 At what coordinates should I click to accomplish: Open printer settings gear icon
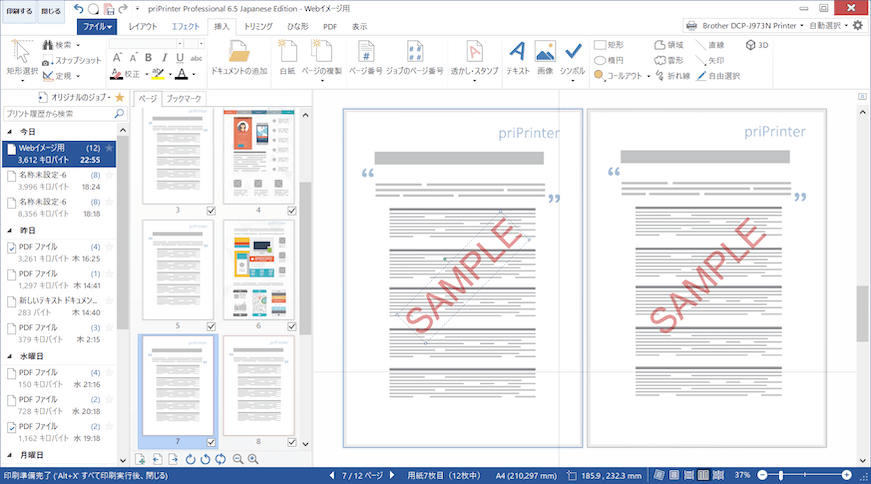click(x=858, y=25)
